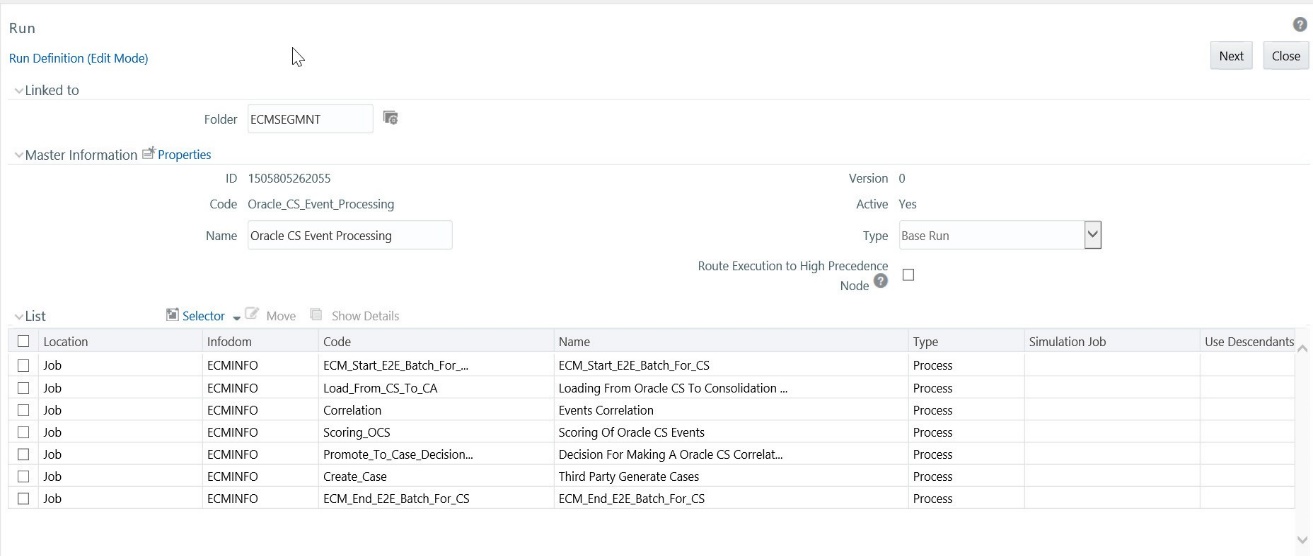Click the Decision For Making A Oracle CS cell
Viewport: 1313px width, 556px height.
pos(731,454)
